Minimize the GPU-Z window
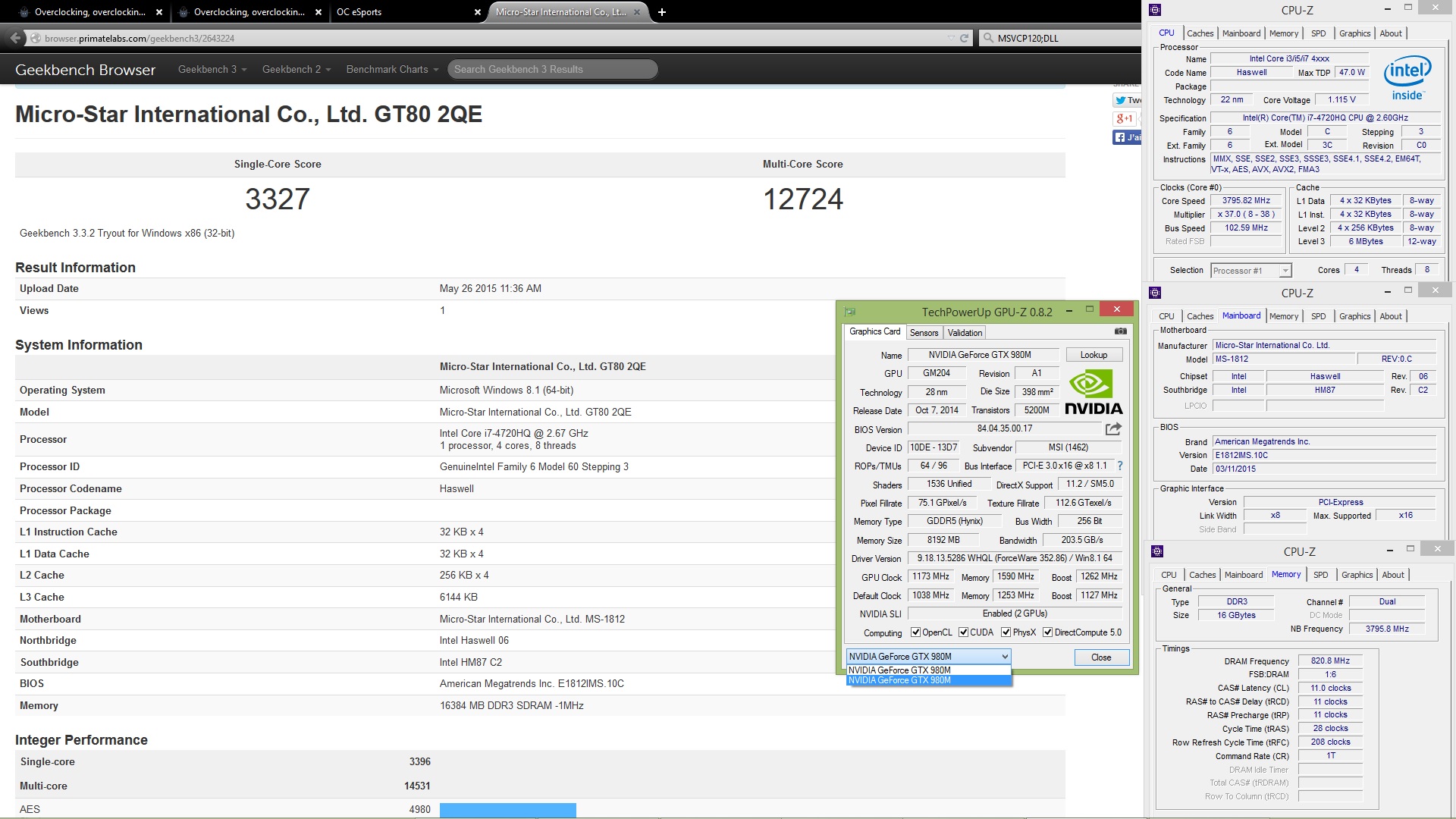This screenshot has height=819, width=1456. pyautogui.click(x=1069, y=310)
